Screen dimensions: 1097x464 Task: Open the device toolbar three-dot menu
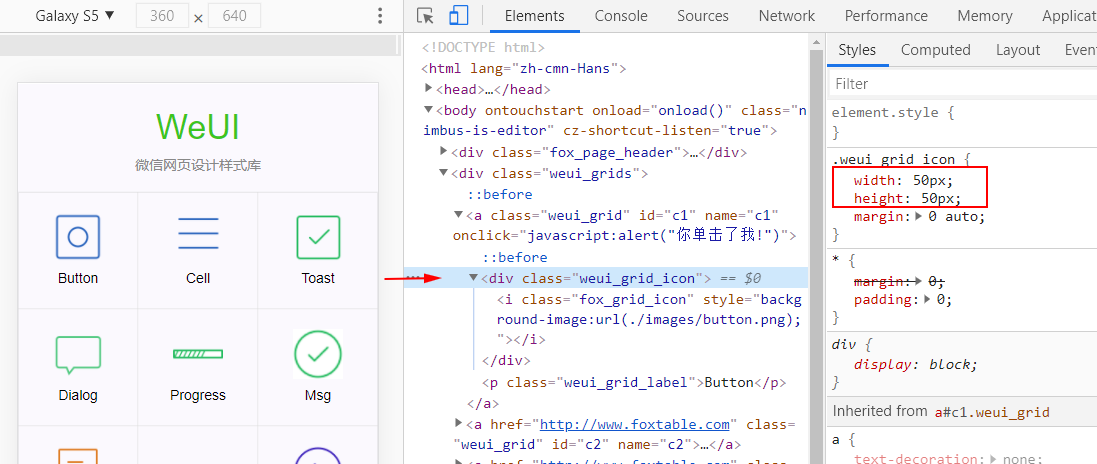pos(380,16)
